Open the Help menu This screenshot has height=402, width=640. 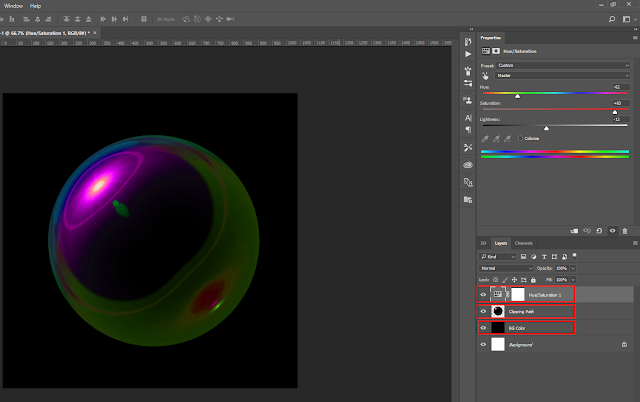pos(35,6)
